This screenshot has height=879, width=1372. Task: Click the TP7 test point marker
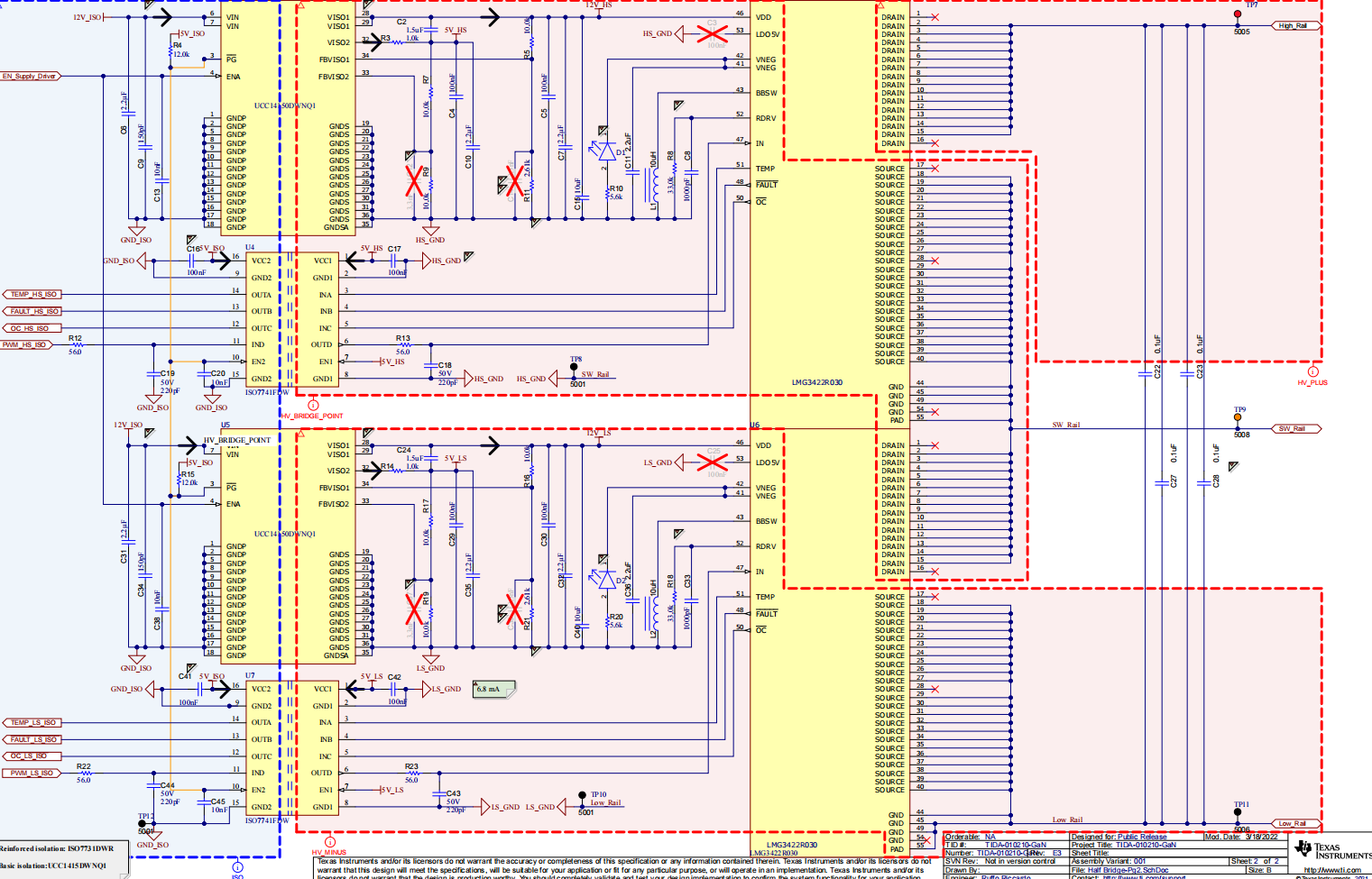tap(1238, 14)
